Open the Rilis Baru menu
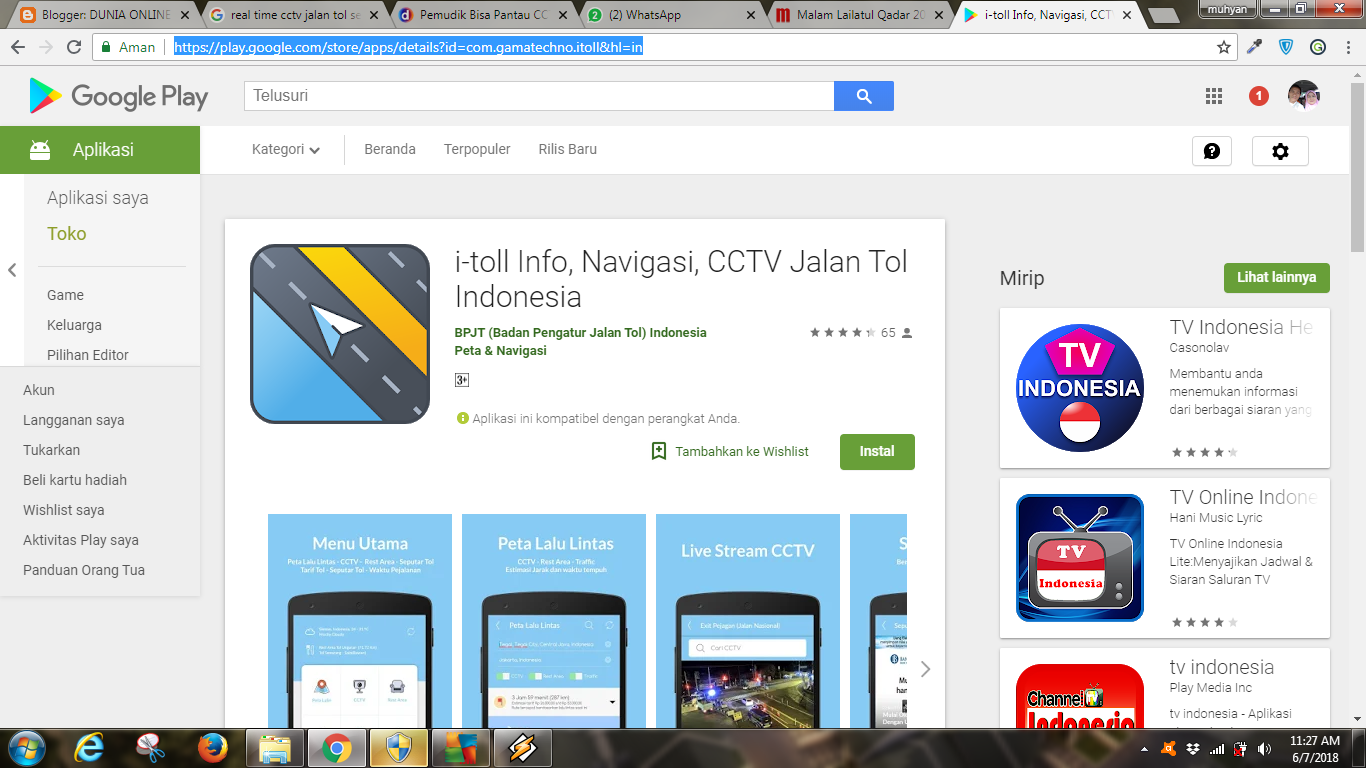1366x768 pixels. 568,149
